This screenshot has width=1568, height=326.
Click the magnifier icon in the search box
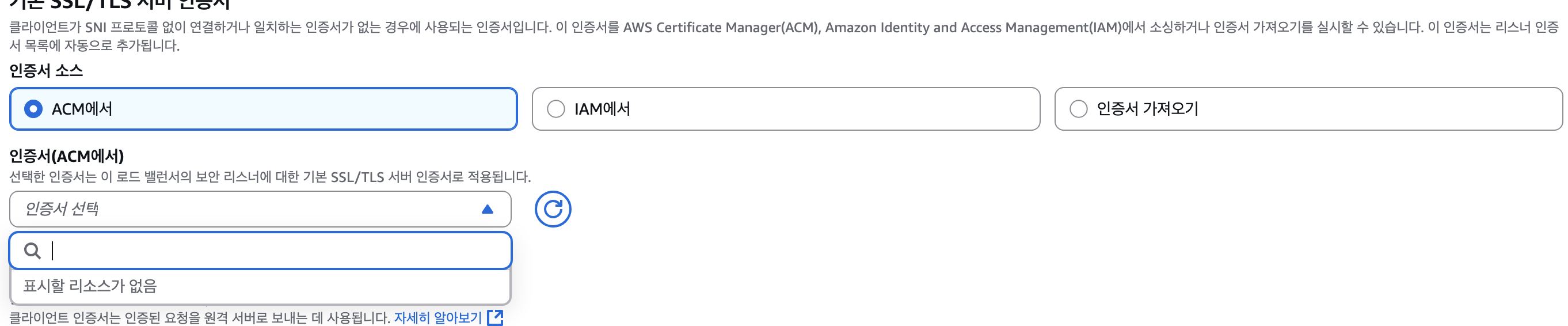(x=32, y=251)
